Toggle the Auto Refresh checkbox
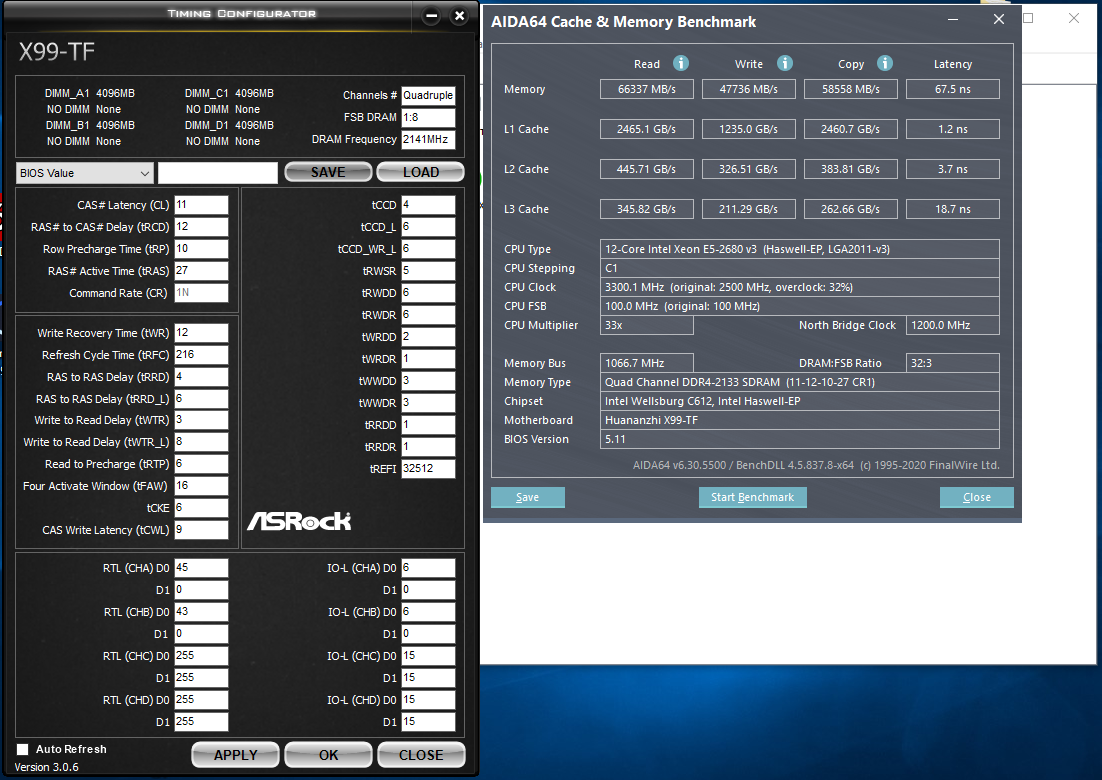Screen dimensions: 1102x780 tap(22, 749)
